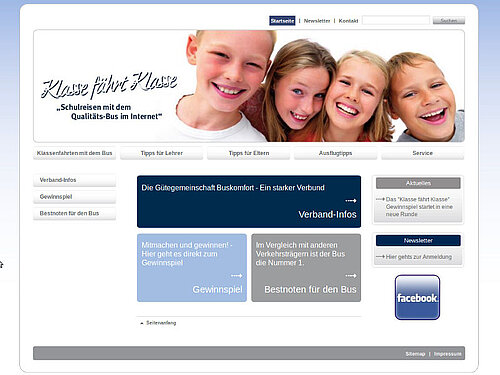Open the Service menu item
The image size is (500, 375).
pos(423,153)
